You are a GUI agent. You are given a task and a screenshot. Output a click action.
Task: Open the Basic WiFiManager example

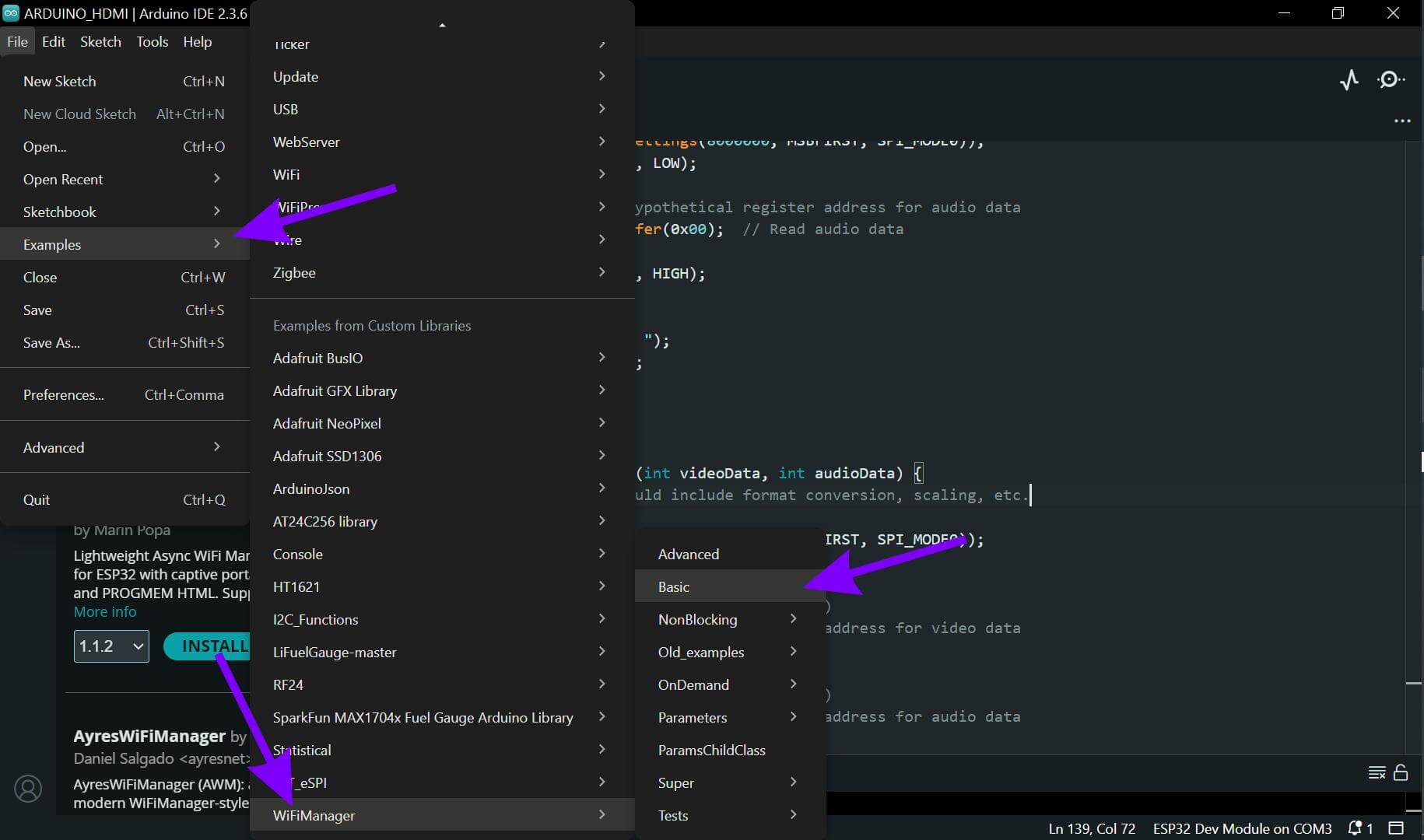pos(730,587)
